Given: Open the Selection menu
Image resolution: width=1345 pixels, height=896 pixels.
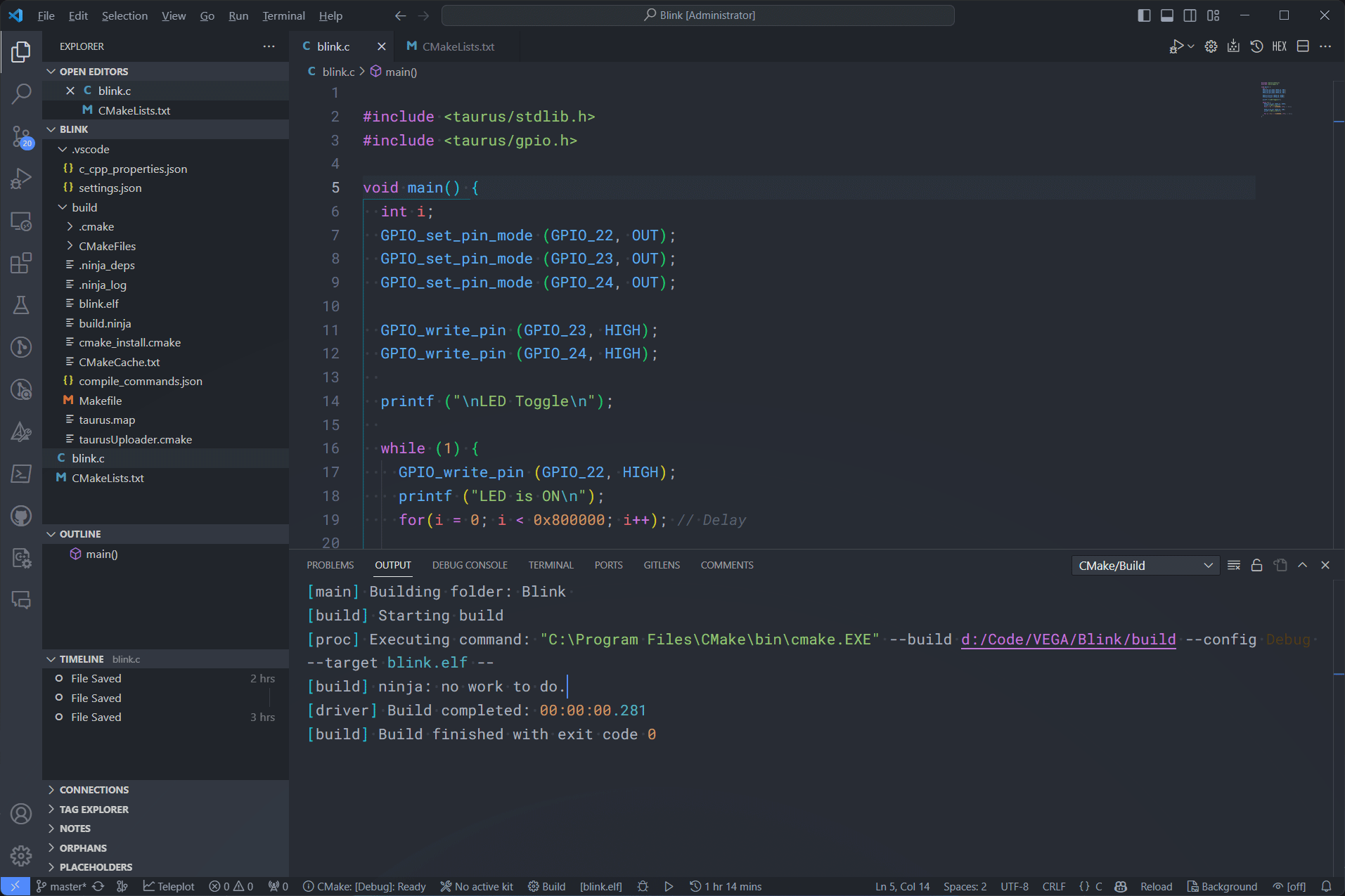Looking at the screenshot, I should click(x=124, y=15).
